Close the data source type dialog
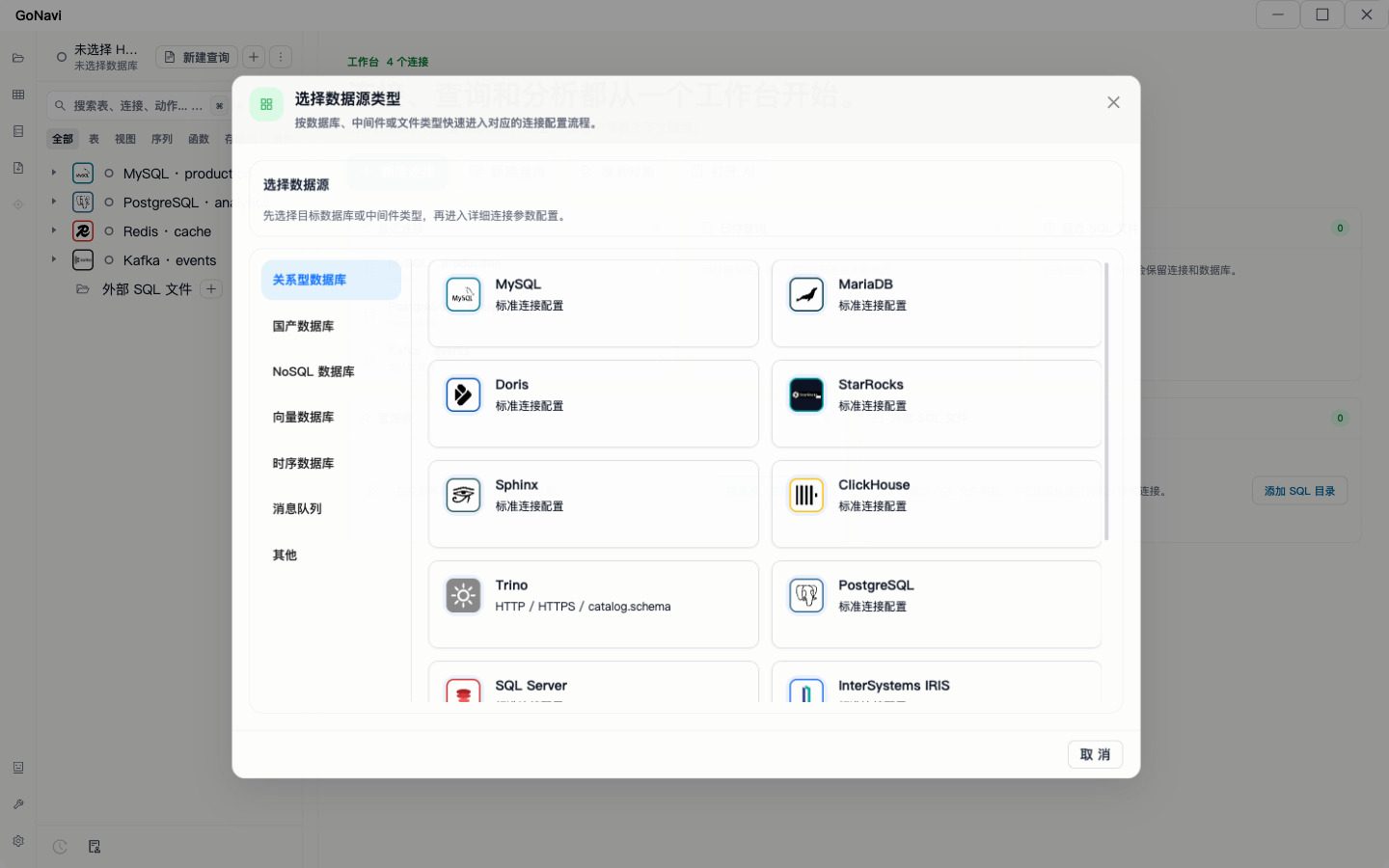The width and height of the screenshot is (1389, 868). [x=1113, y=102]
